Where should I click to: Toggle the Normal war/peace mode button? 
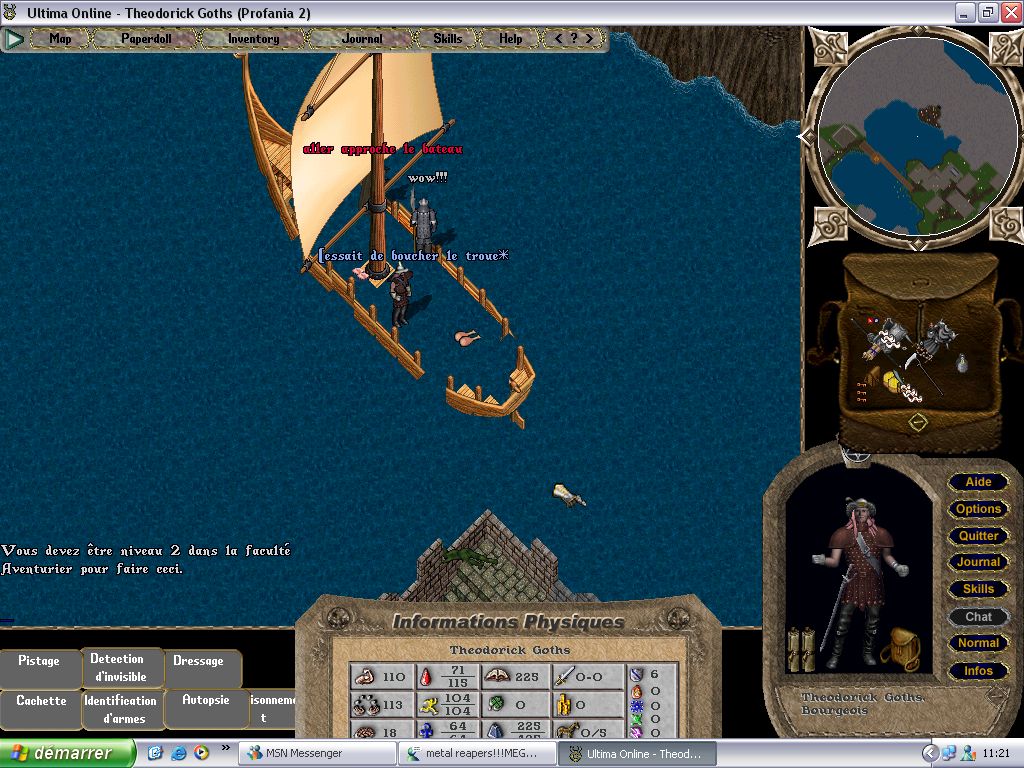pos(977,643)
